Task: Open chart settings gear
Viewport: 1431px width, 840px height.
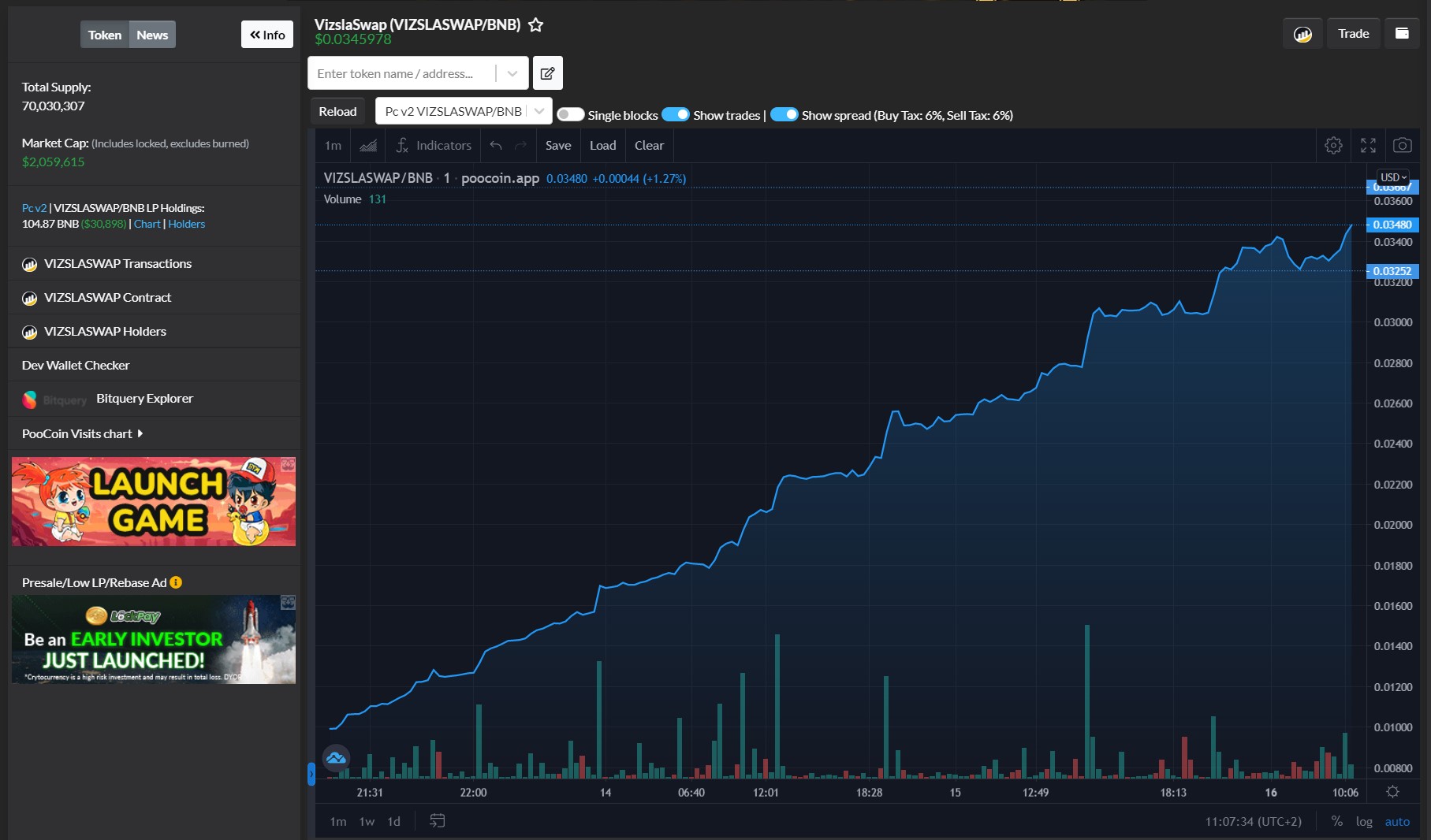Action: coord(1333,145)
